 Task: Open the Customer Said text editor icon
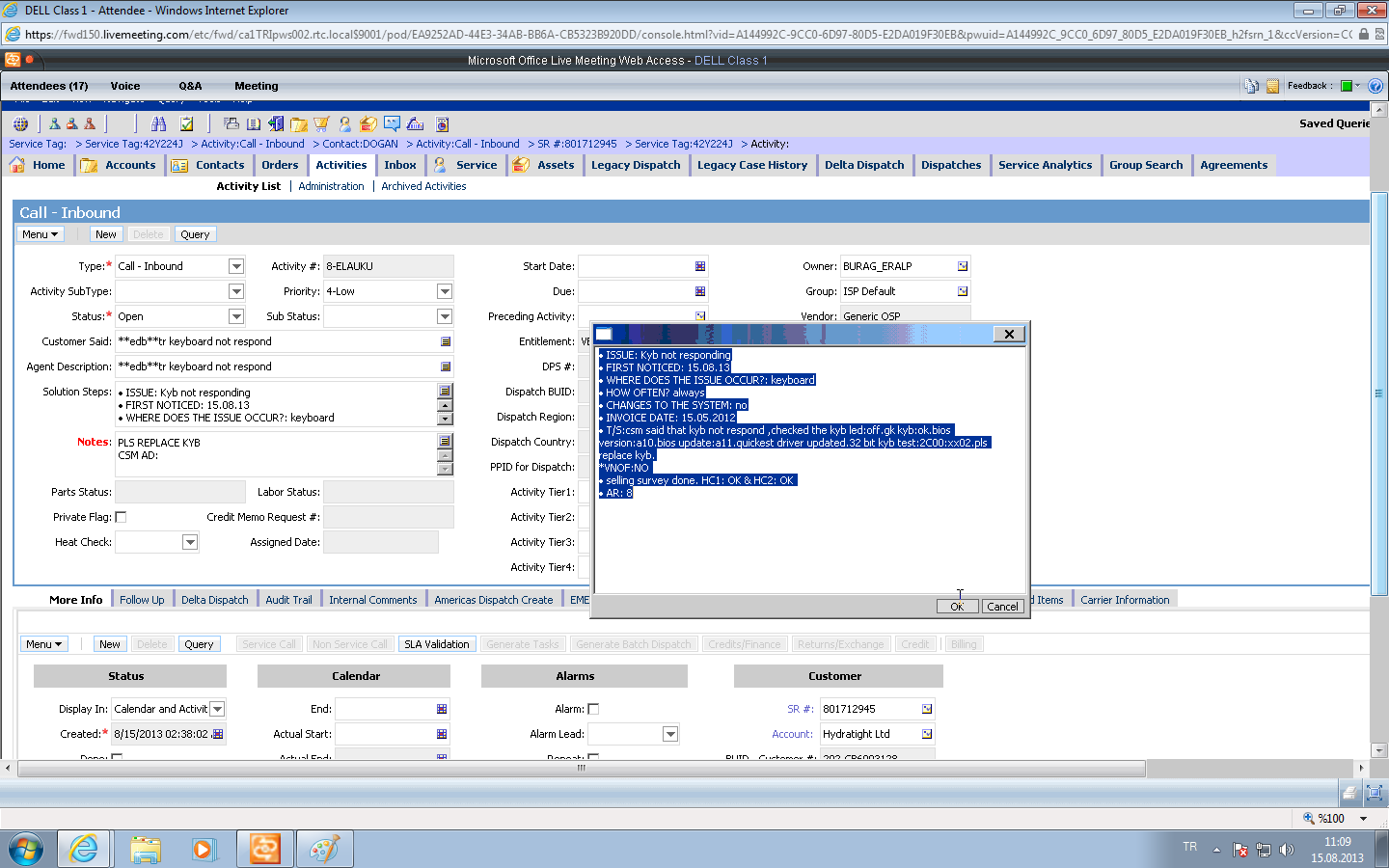(x=446, y=341)
